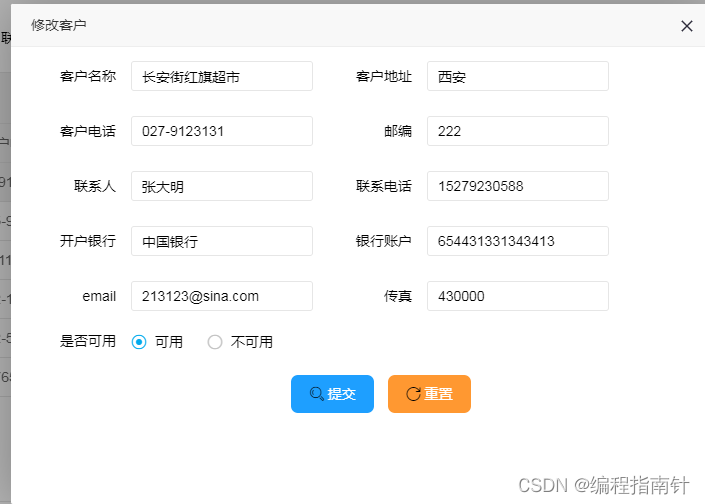Select the 不可用 radio button
The height and width of the screenshot is (504, 705).
coord(214,342)
